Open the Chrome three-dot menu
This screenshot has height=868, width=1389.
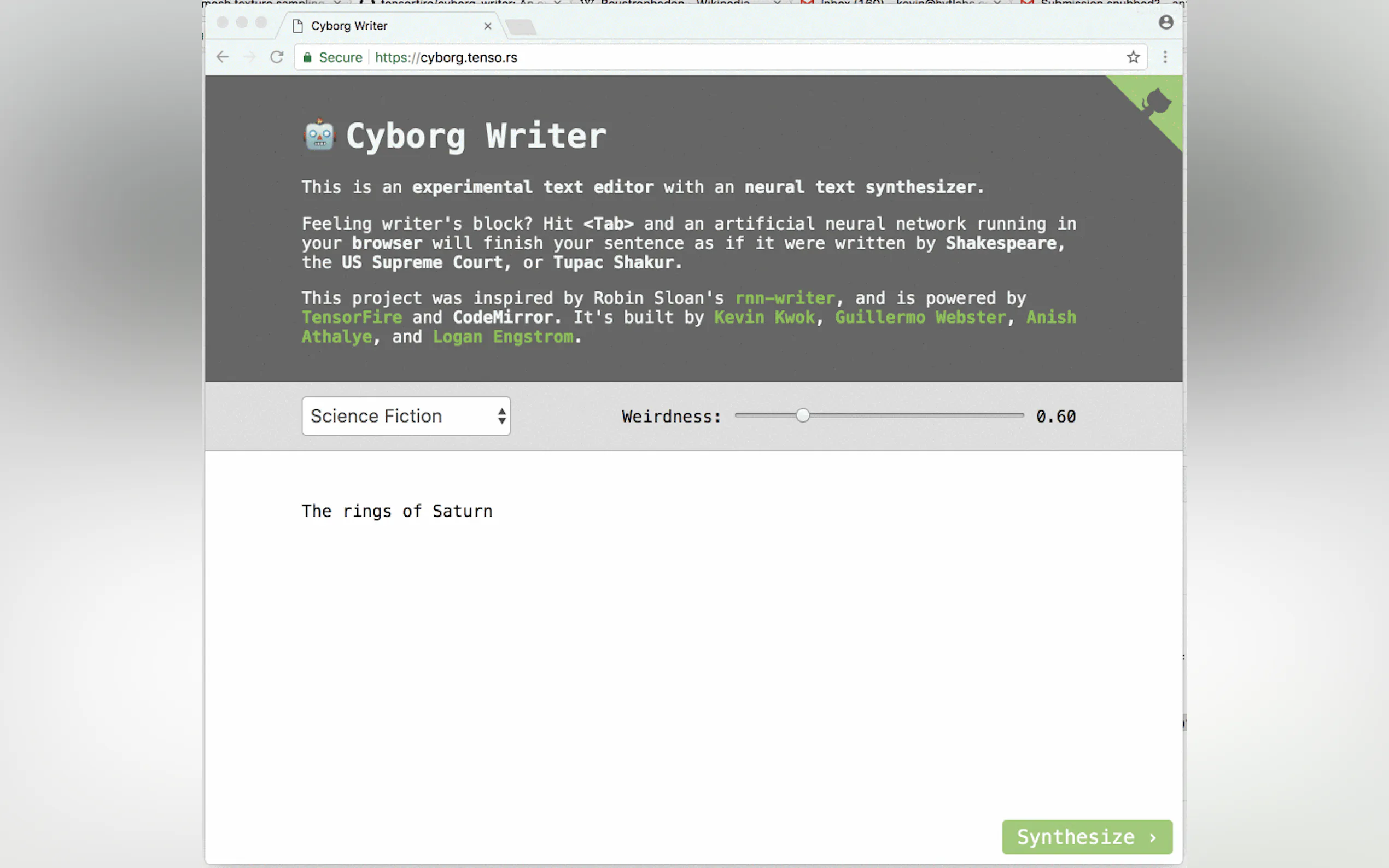tap(1164, 57)
